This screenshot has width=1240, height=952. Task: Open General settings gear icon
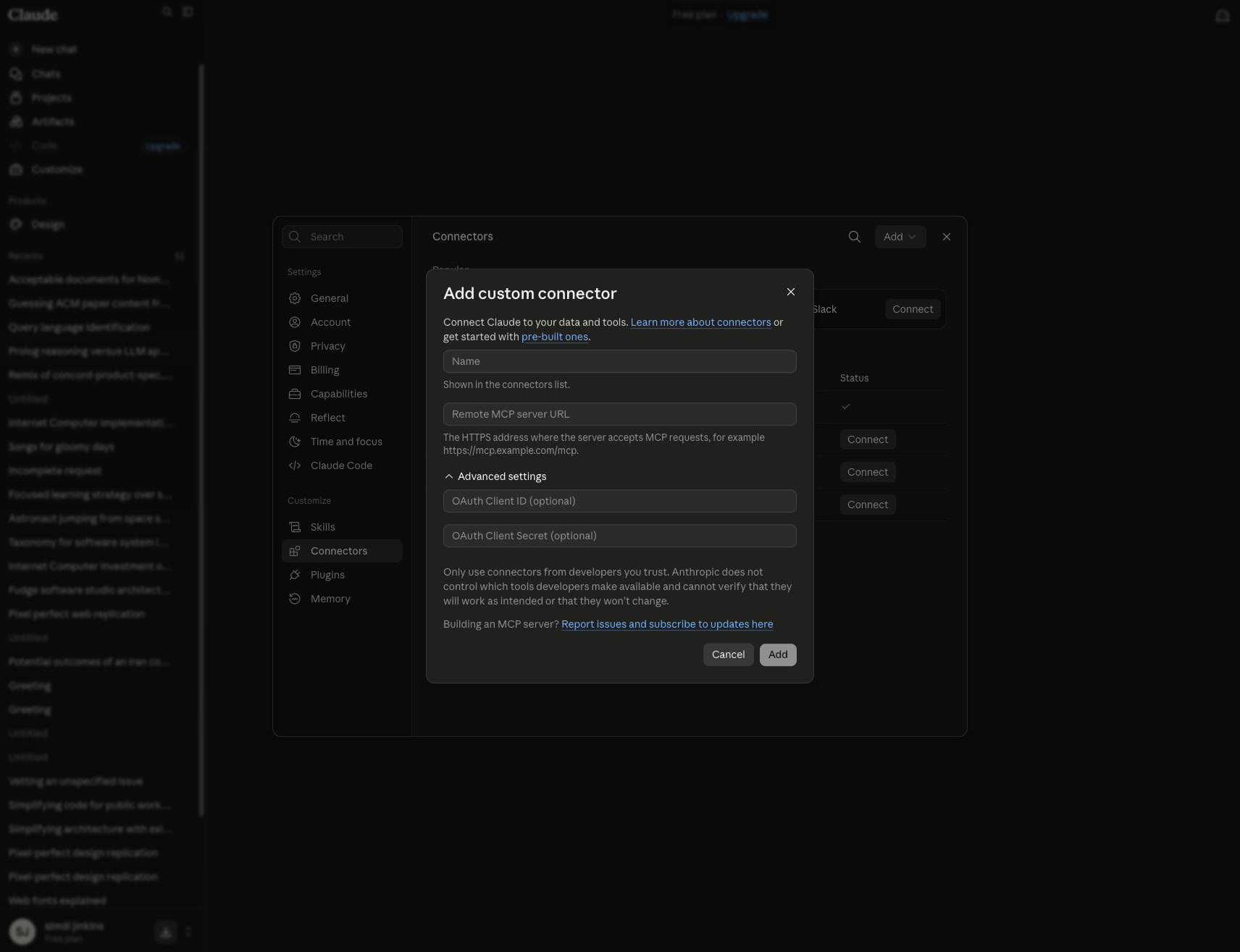[x=295, y=298]
